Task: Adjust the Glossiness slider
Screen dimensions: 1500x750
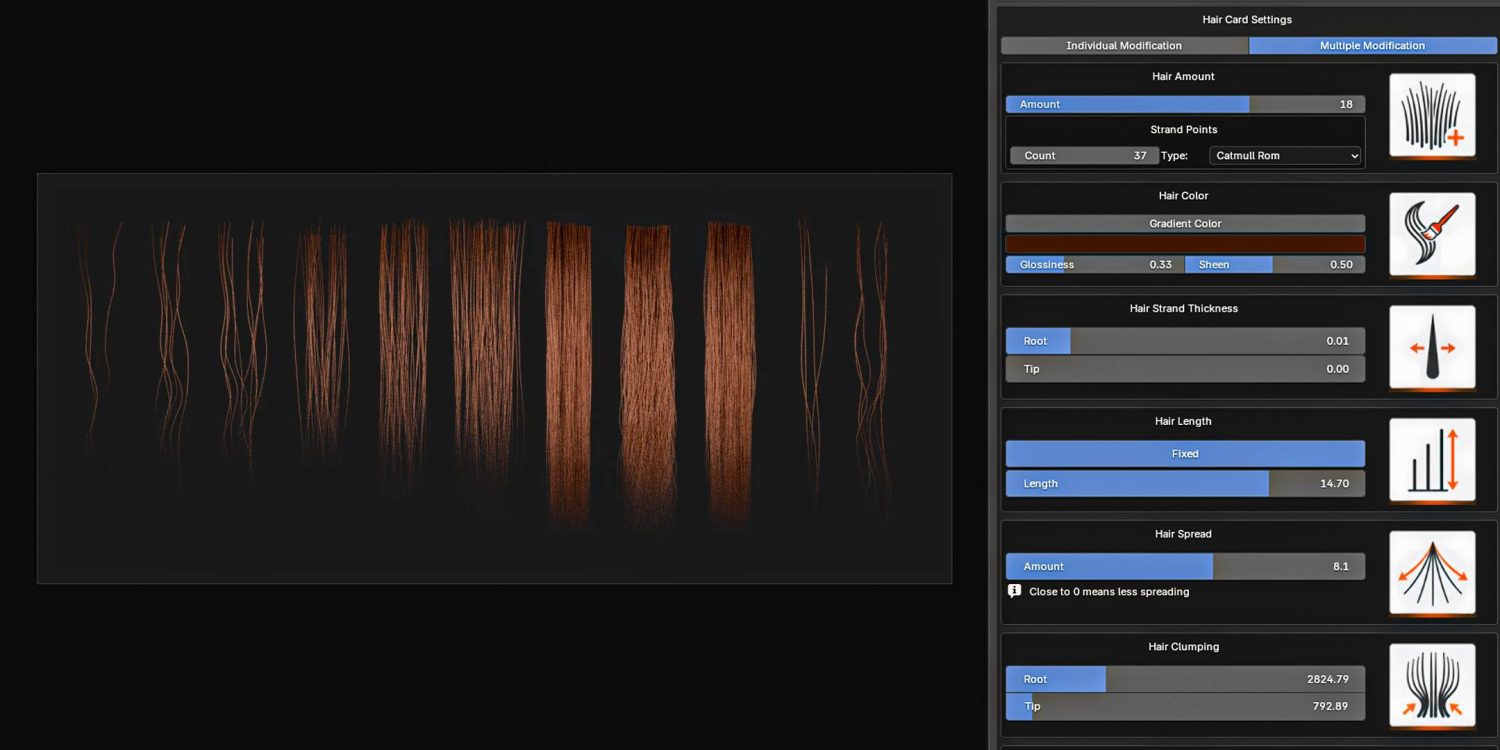Action: 1095,265
